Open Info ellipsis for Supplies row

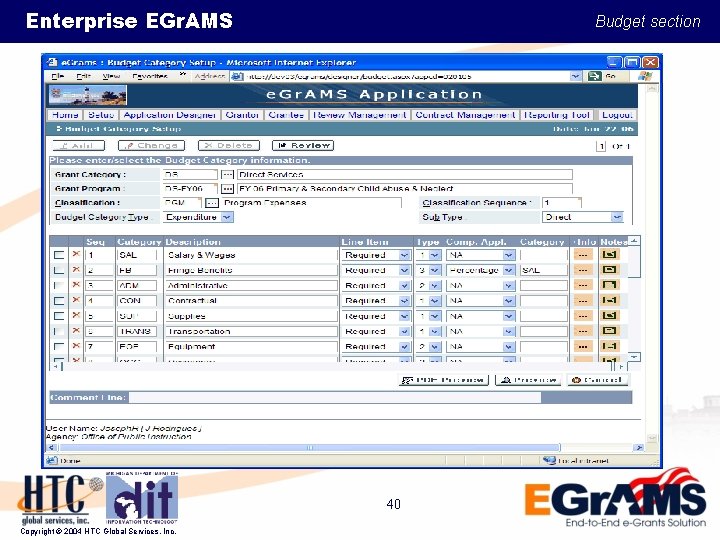(583, 316)
